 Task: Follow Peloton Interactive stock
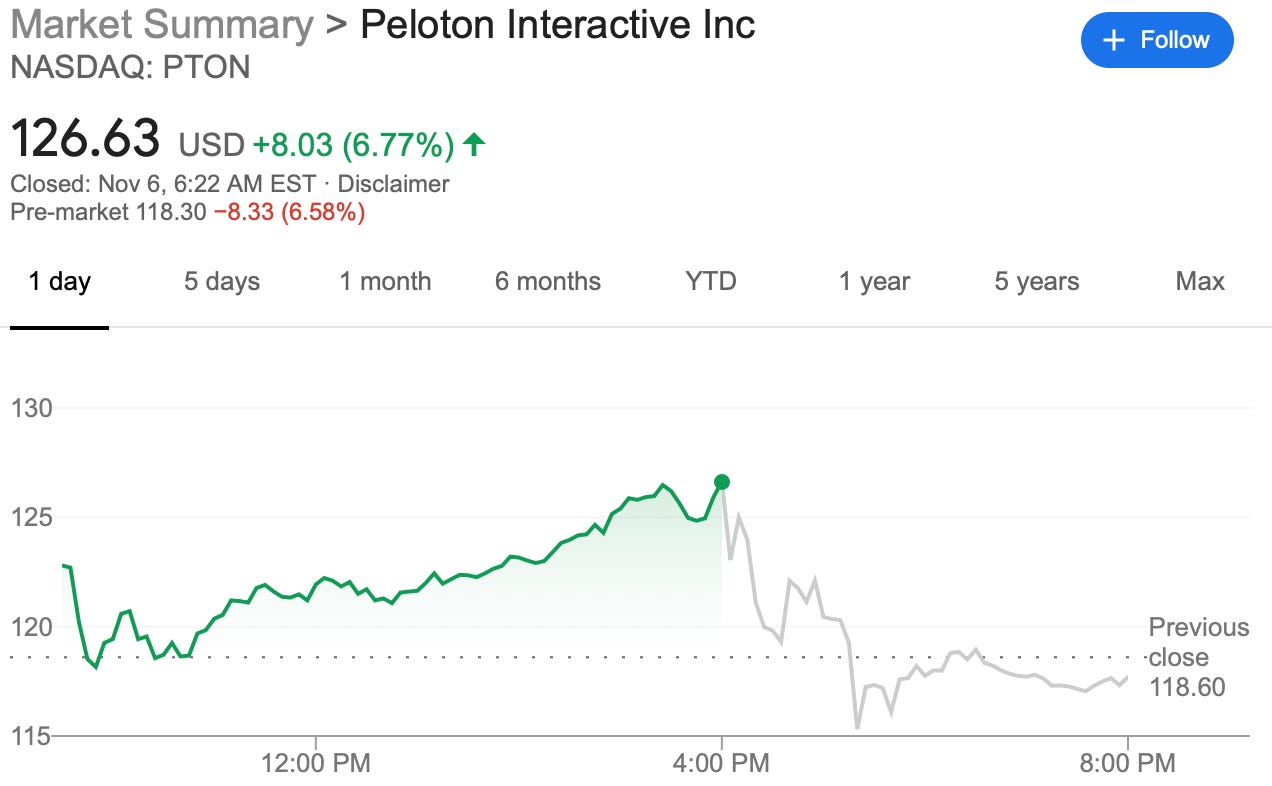pyautogui.click(x=1157, y=40)
